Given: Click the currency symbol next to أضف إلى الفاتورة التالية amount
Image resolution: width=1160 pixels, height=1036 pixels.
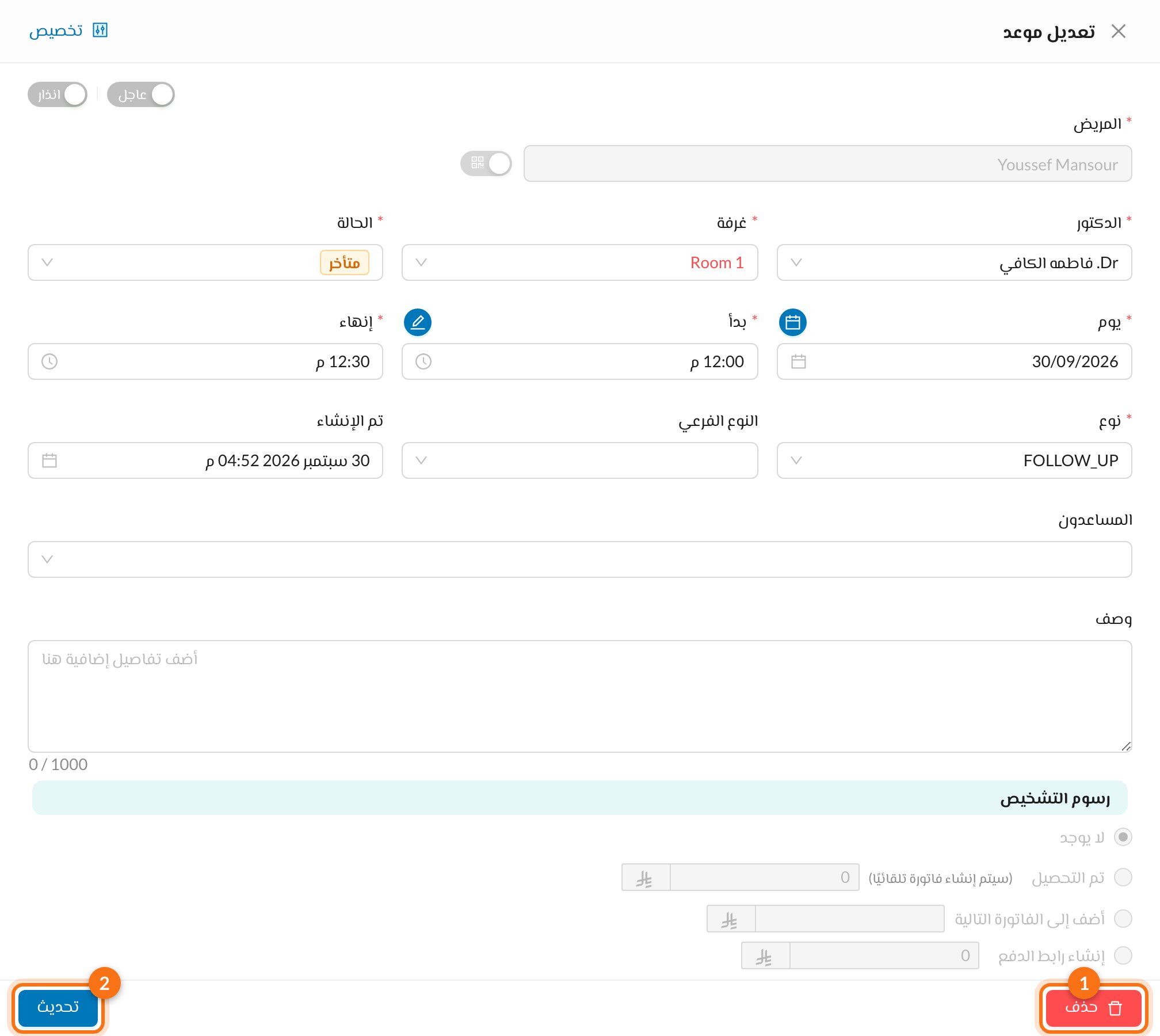Looking at the screenshot, I should [x=730, y=919].
